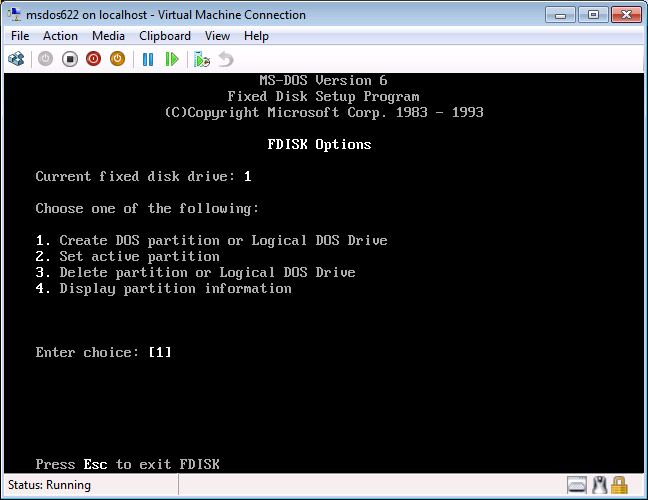Turn off the virtual machine
Screen dimensions: 648x500
(70, 59)
